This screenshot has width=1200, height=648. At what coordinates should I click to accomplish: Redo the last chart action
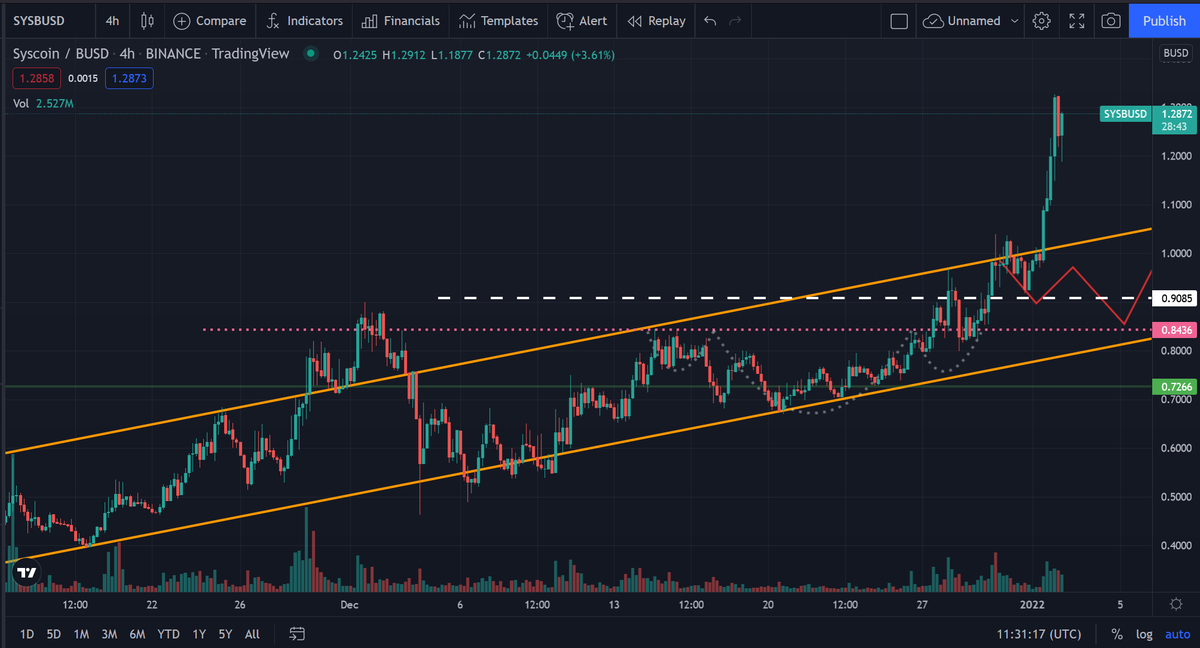tap(736, 20)
